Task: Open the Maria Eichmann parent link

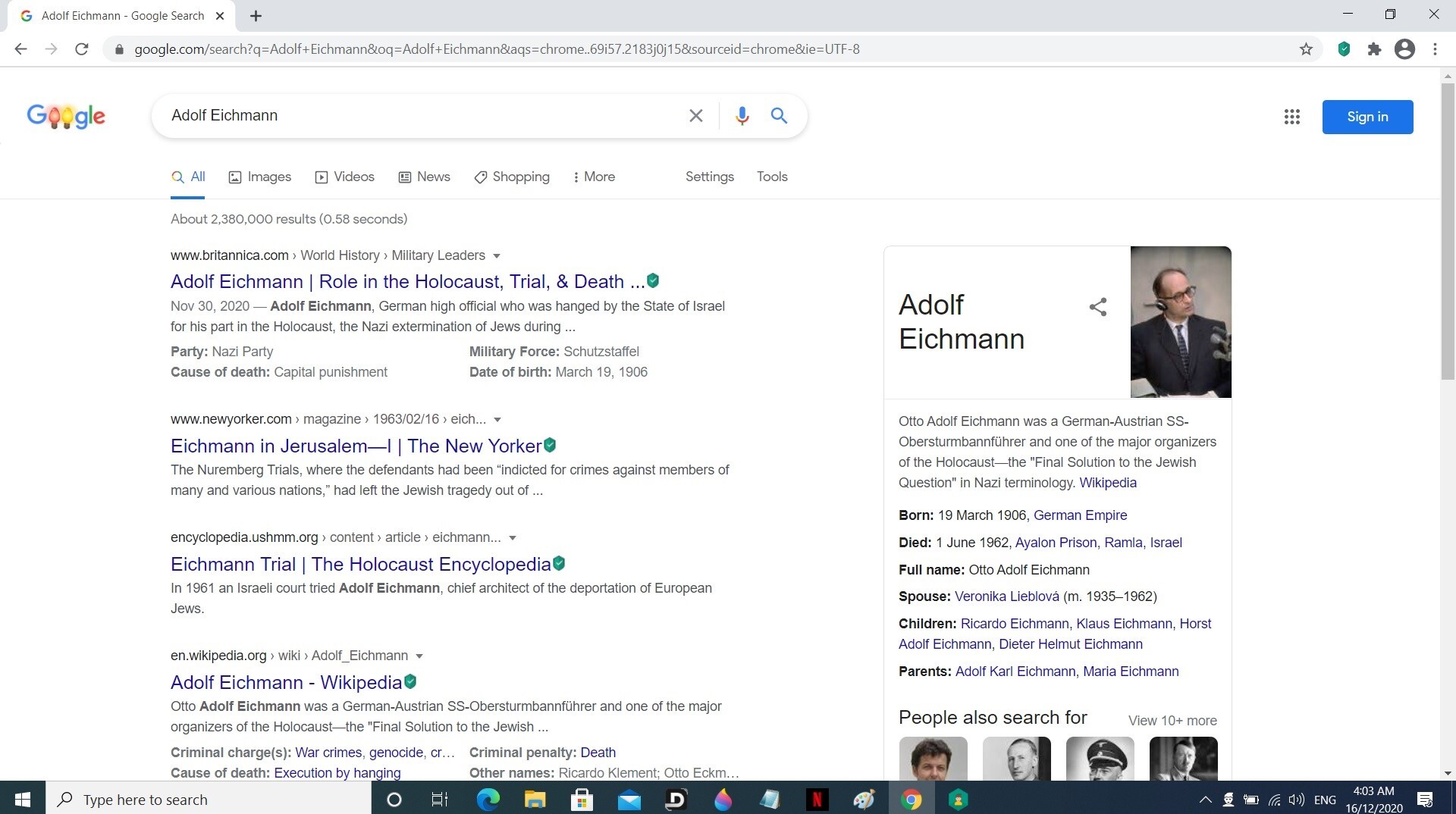Action: tap(1131, 672)
